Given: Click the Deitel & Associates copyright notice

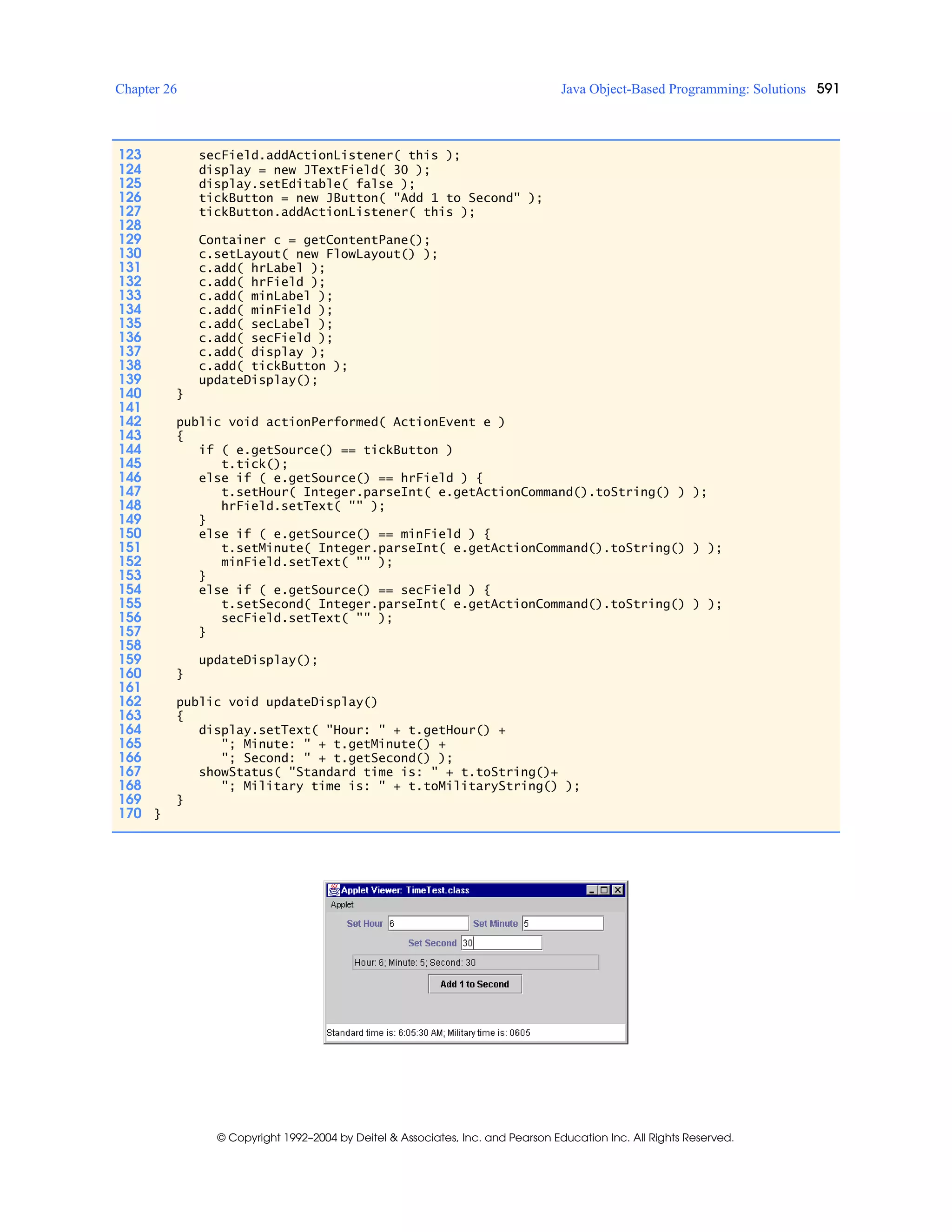Looking at the screenshot, I should pos(476,1137).
